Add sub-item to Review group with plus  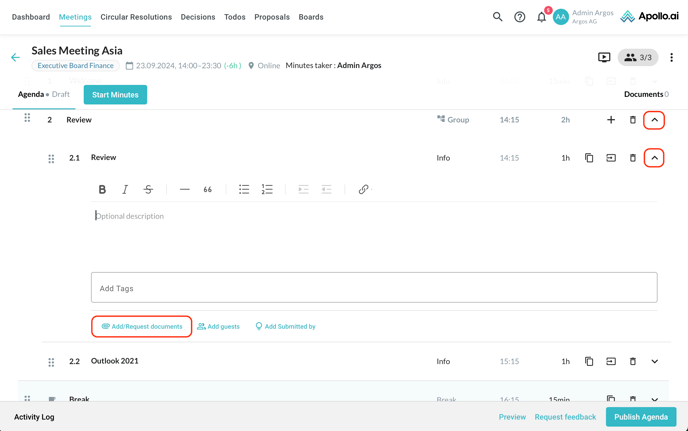(x=611, y=120)
